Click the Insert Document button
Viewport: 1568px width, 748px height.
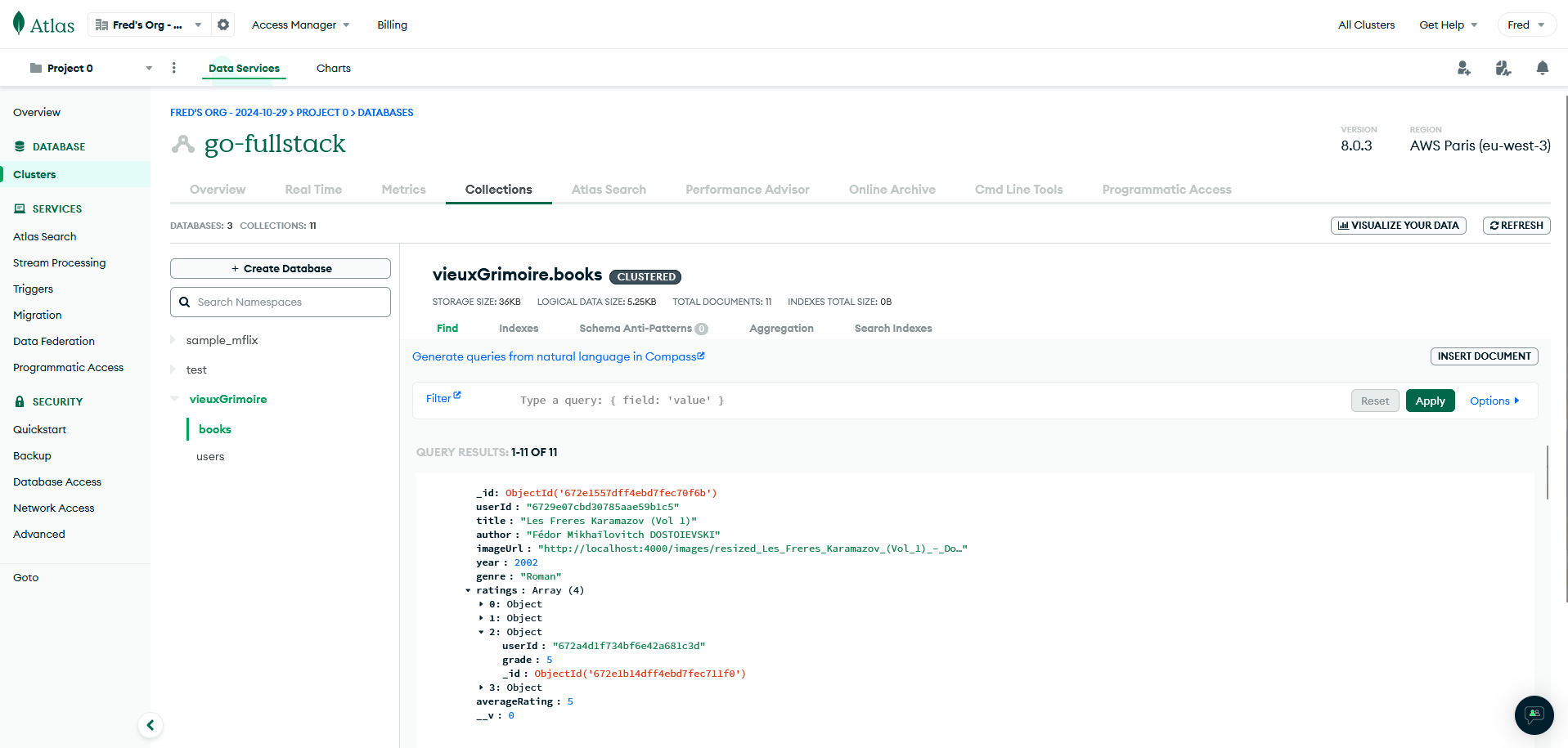[x=1484, y=356]
